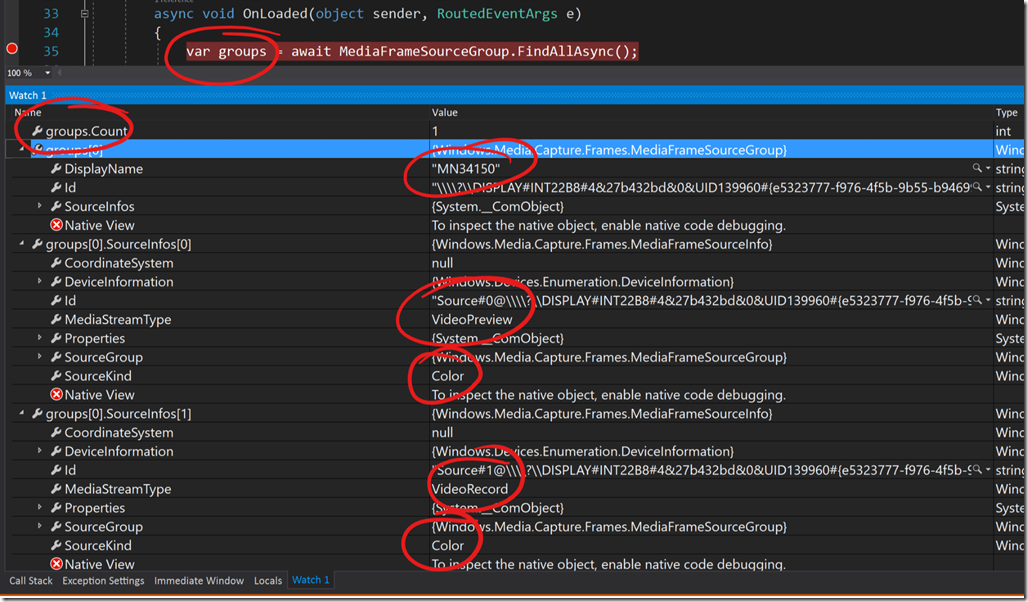Viewport: 1028px width, 602px height.
Task: Click the error icon on SourceInfos[1] Native View
Action: tap(56, 564)
